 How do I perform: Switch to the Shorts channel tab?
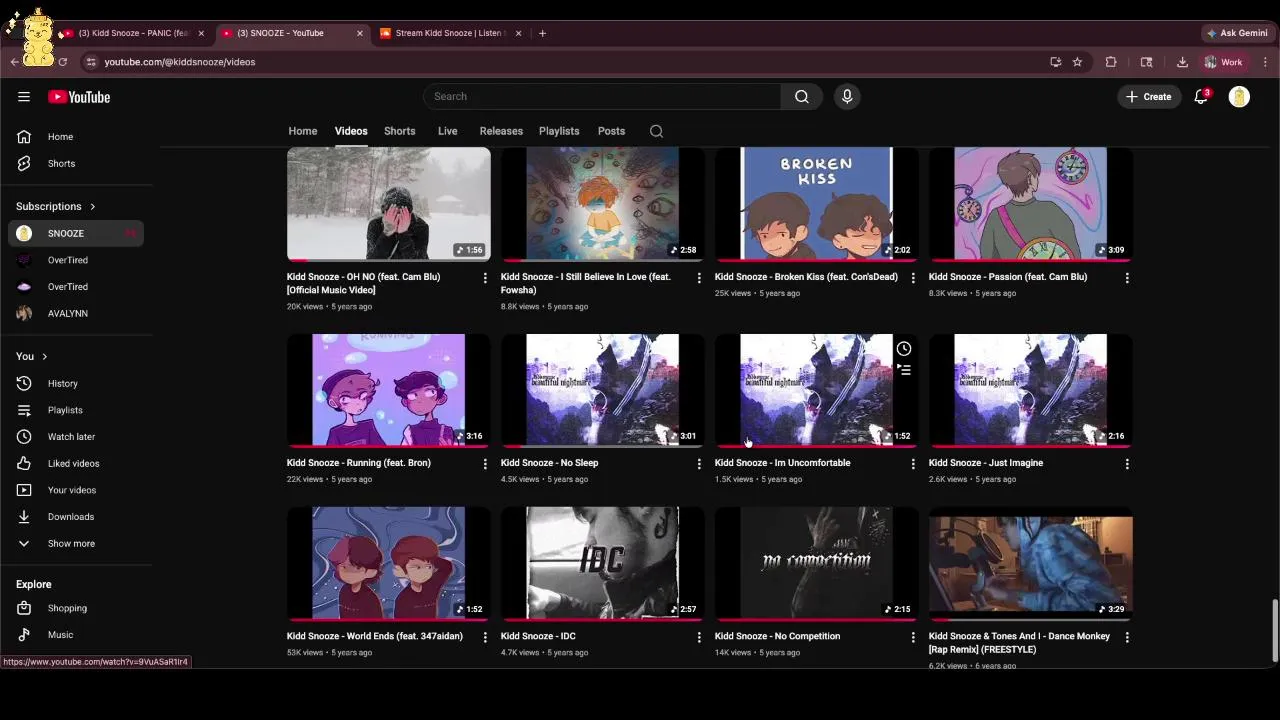pos(400,131)
